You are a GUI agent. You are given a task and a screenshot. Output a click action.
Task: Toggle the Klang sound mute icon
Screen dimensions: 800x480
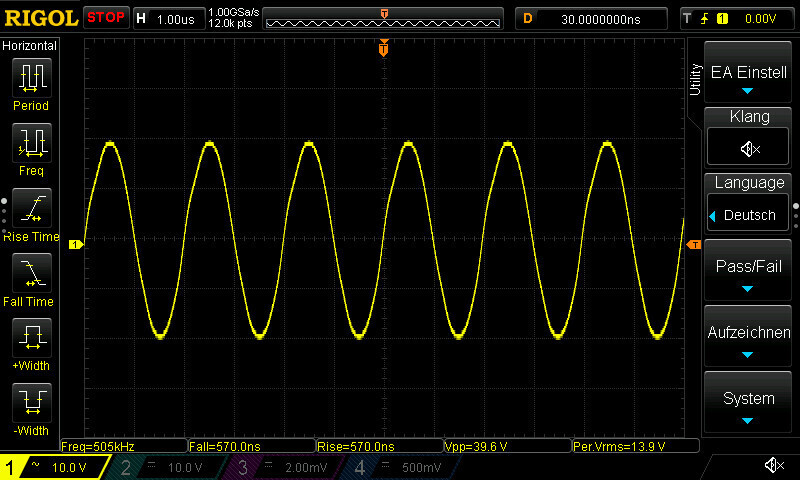[x=748, y=147]
